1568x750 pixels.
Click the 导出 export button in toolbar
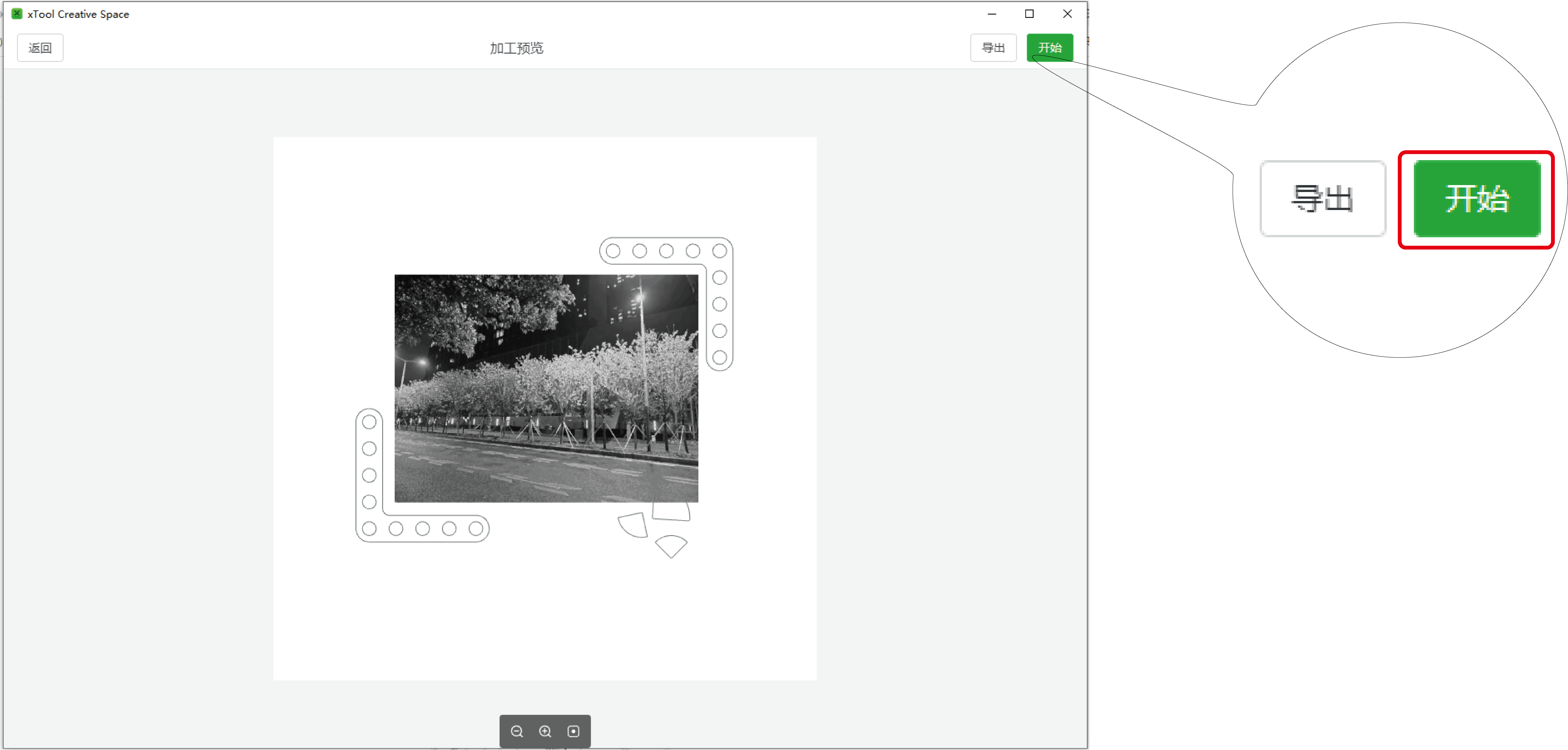(x=993, y=47)
